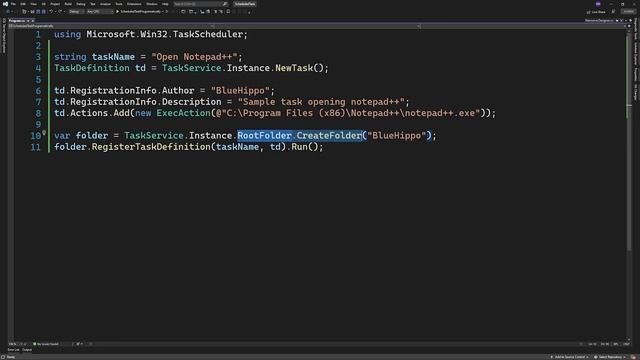Open the File menu

(13, 4)
